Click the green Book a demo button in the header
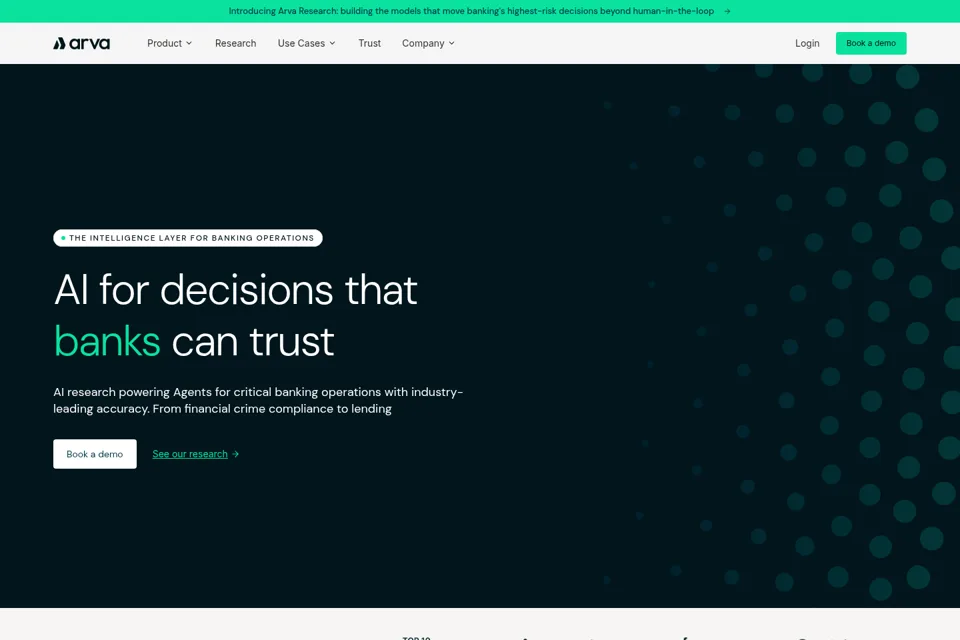 tap(871, 43)
